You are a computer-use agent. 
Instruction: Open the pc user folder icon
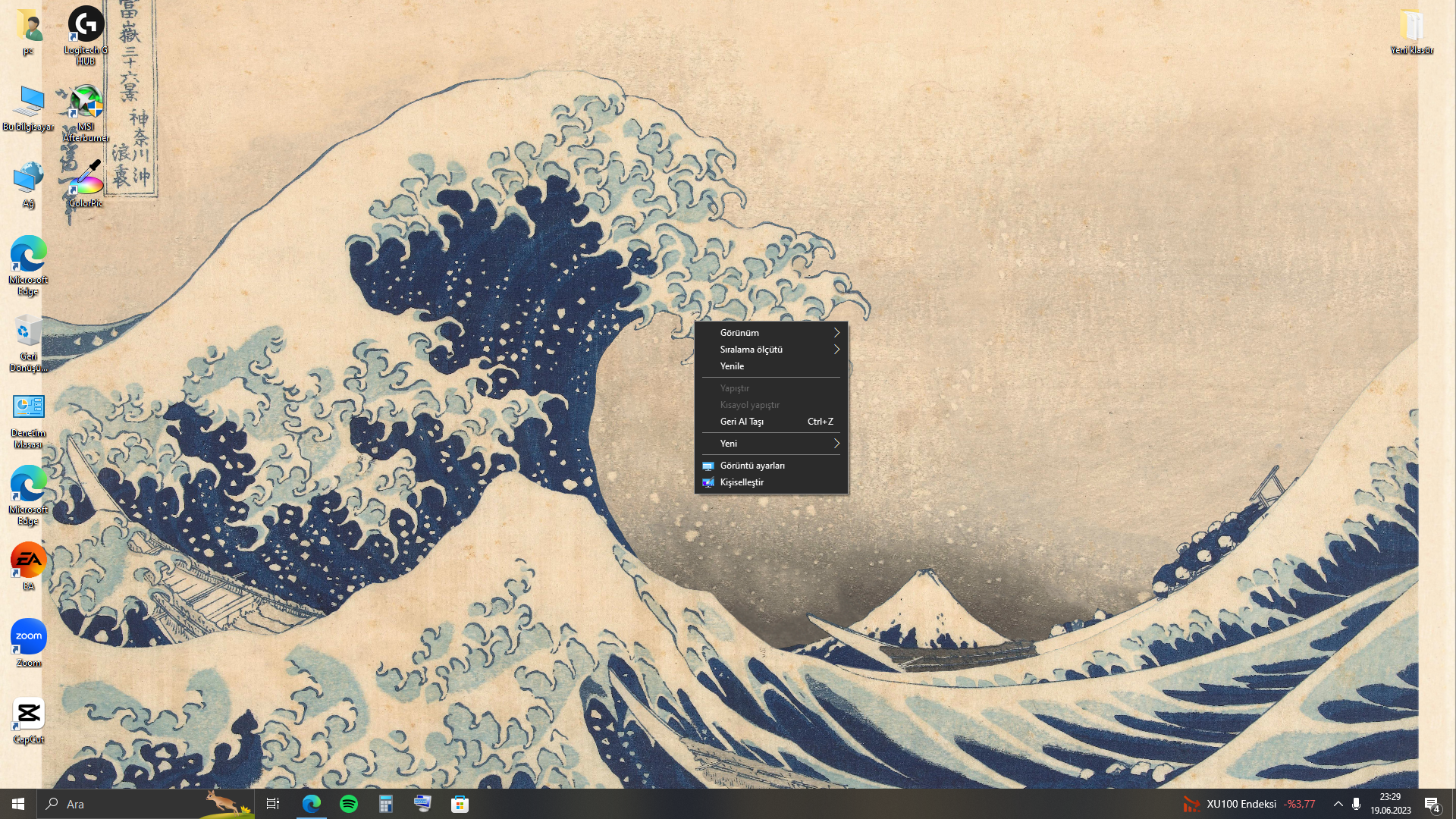tap(28, 30)
